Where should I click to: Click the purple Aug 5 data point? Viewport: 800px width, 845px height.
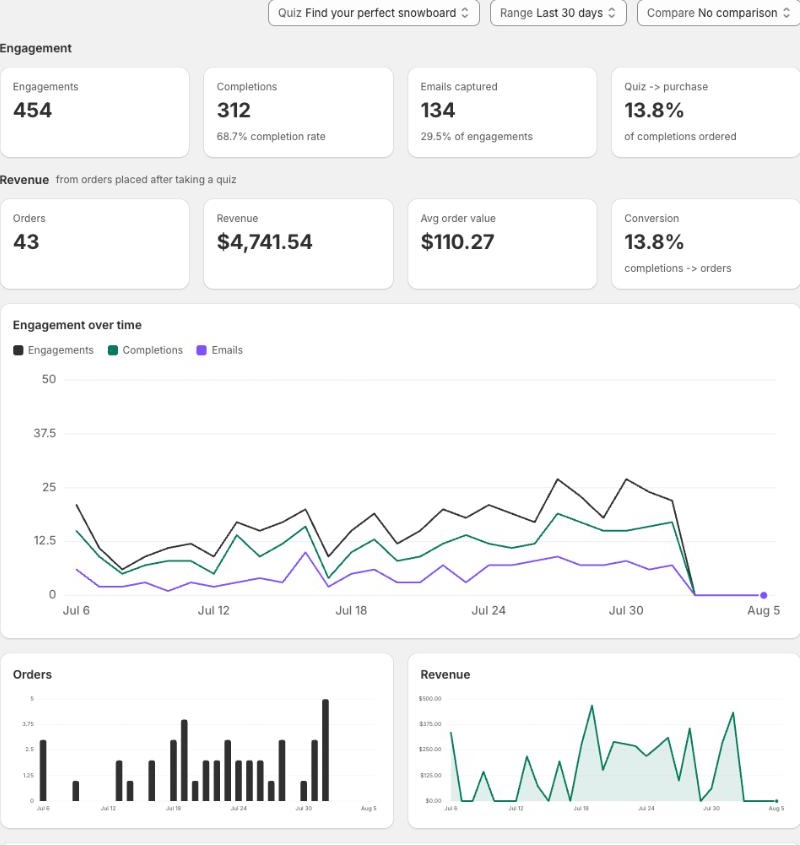coord(763,595)
